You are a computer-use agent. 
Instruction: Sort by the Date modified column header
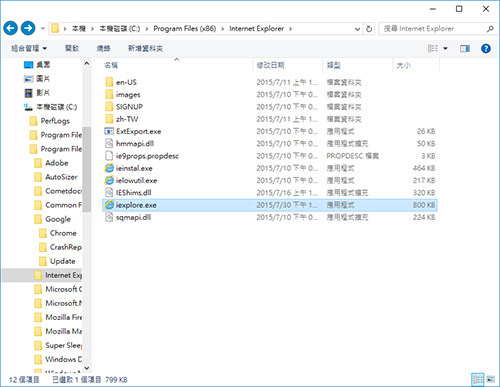coord(288,65)
